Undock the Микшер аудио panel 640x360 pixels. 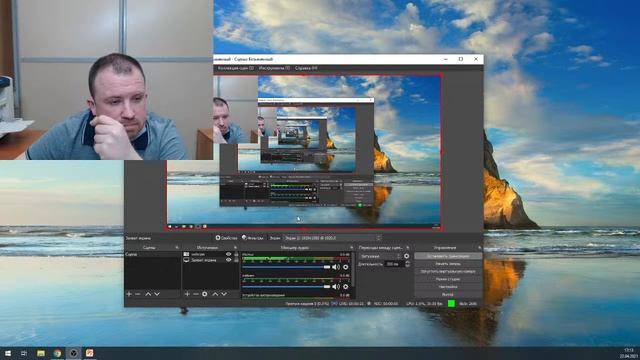(351, 247)
